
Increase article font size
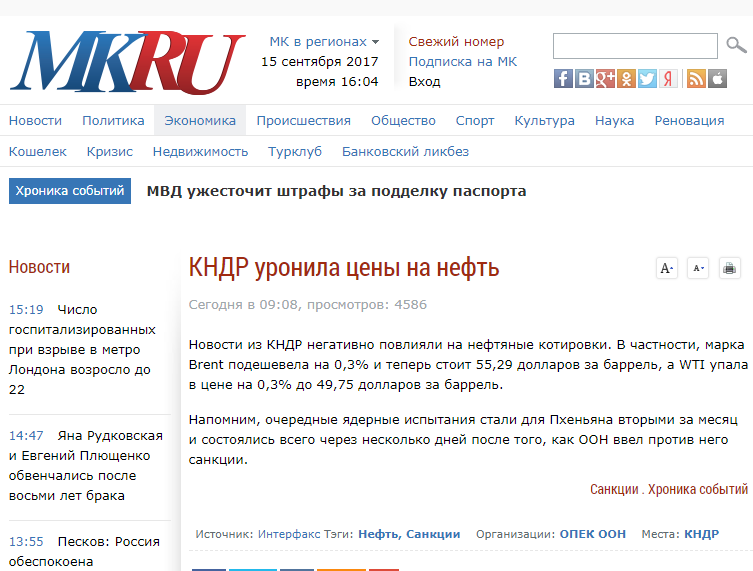coord(666,268)
